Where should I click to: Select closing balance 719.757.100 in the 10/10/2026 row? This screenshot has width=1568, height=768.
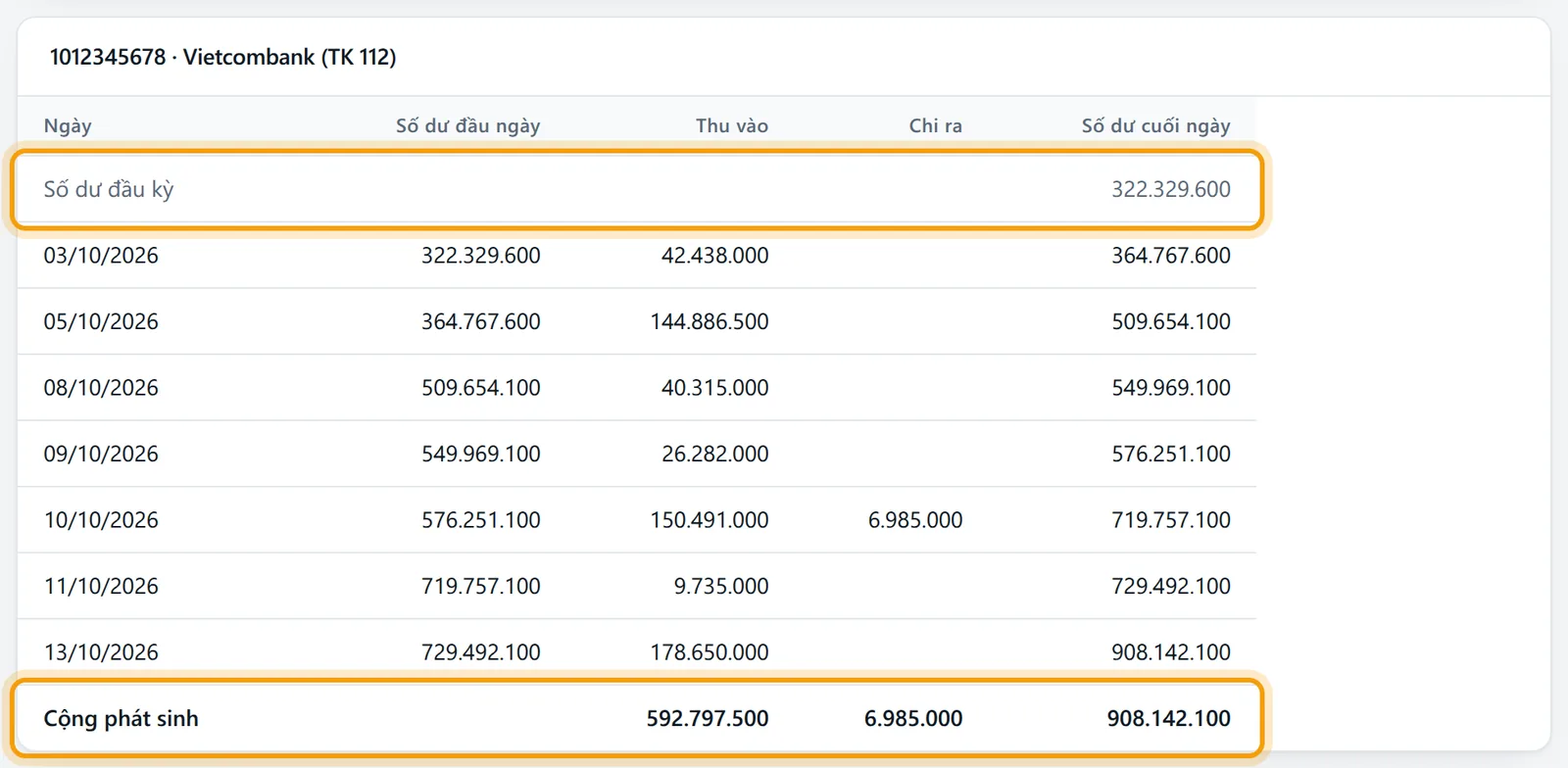(1171, 520)
